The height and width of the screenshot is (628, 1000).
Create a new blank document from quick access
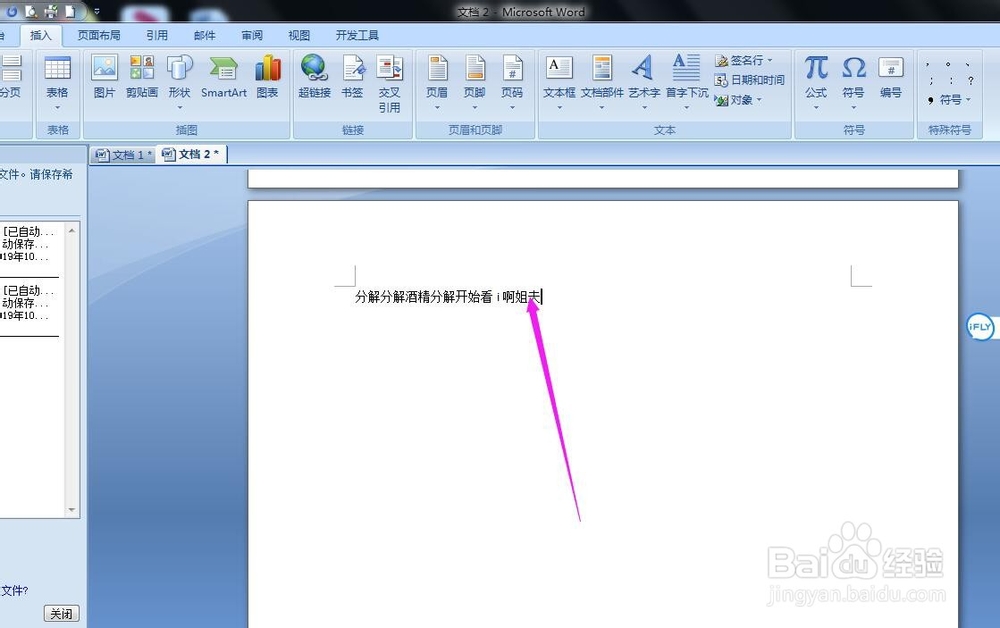click(71, 11)
